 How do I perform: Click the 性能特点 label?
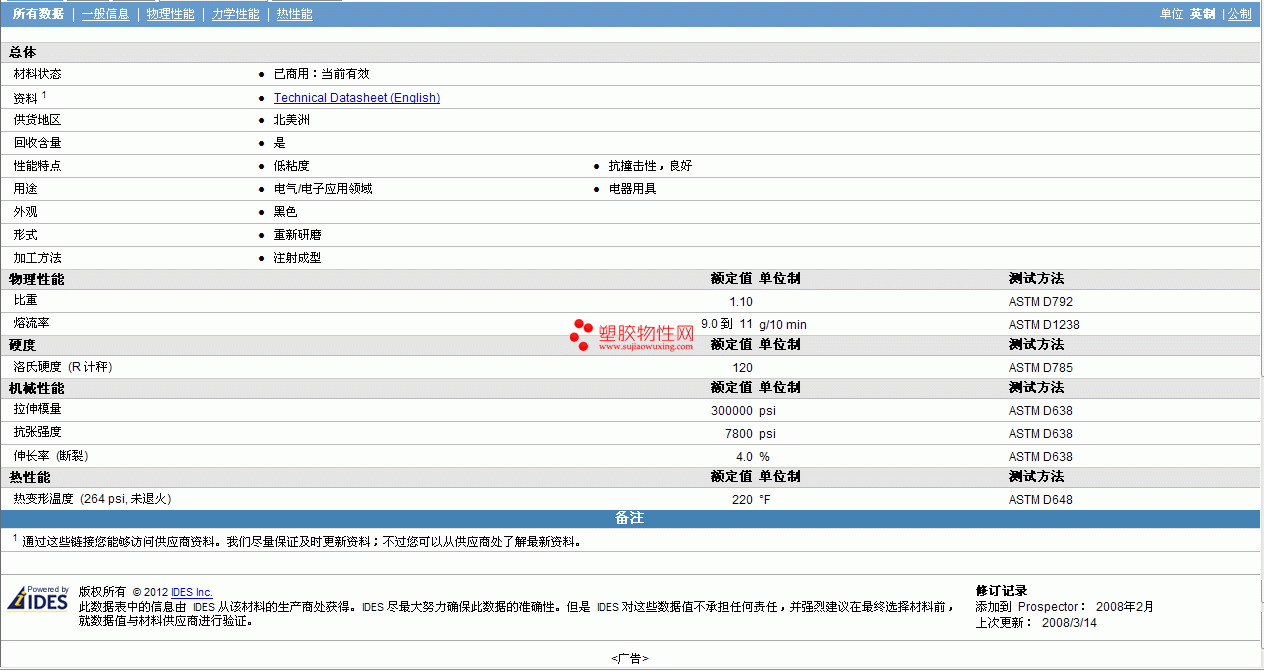[37, 166]
